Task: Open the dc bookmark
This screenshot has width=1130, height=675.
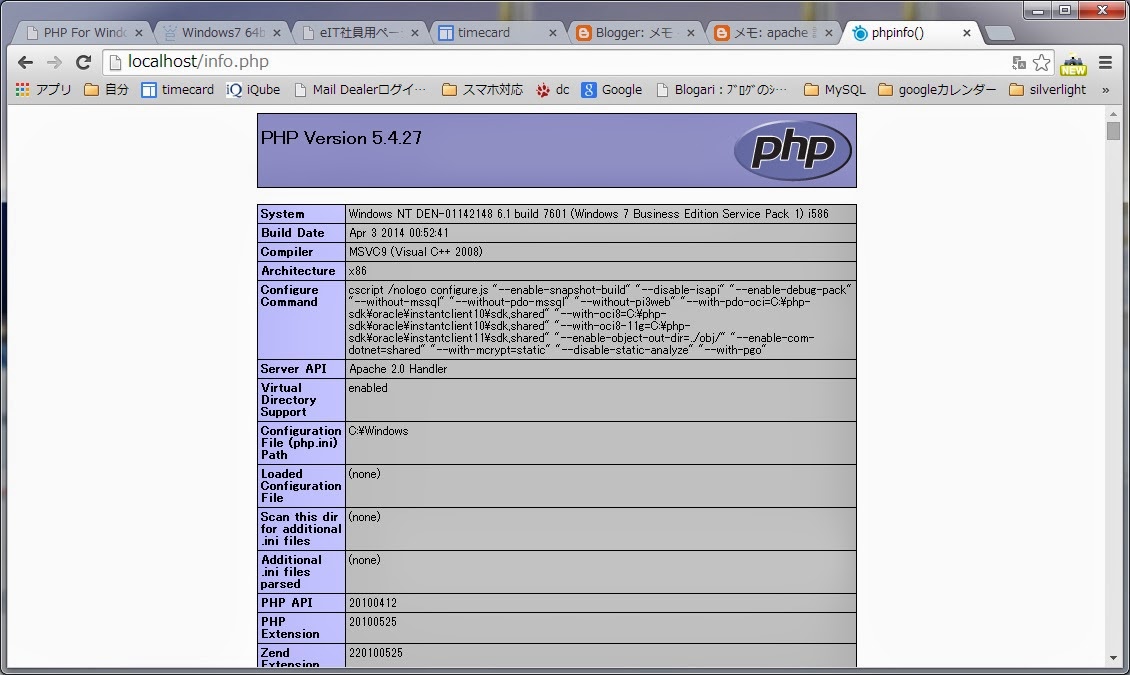Action: point(553,89)
